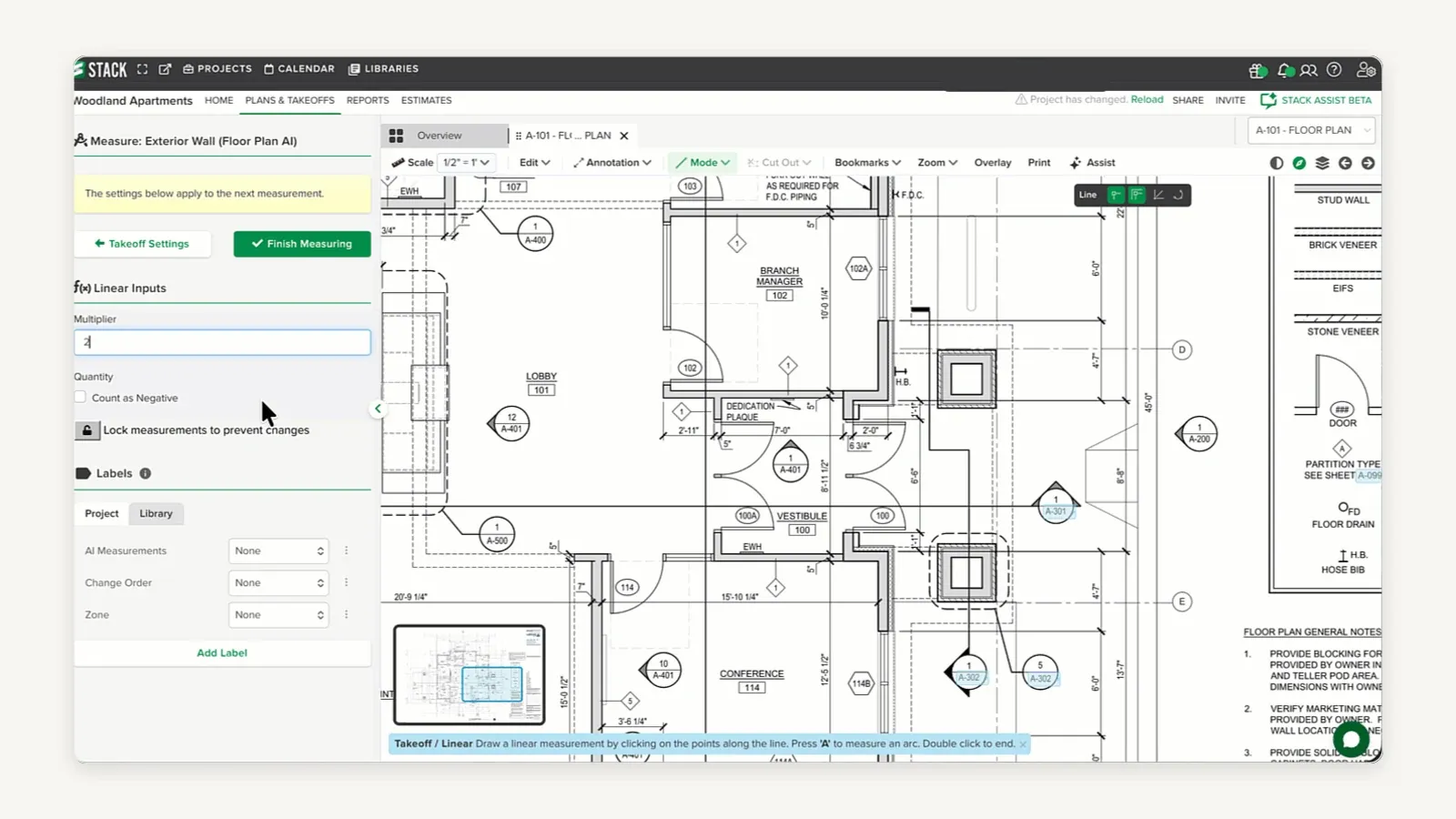The image size is (1456, 819).
Task: Open AI Measurements label options menu
Action: pos(347,551)
